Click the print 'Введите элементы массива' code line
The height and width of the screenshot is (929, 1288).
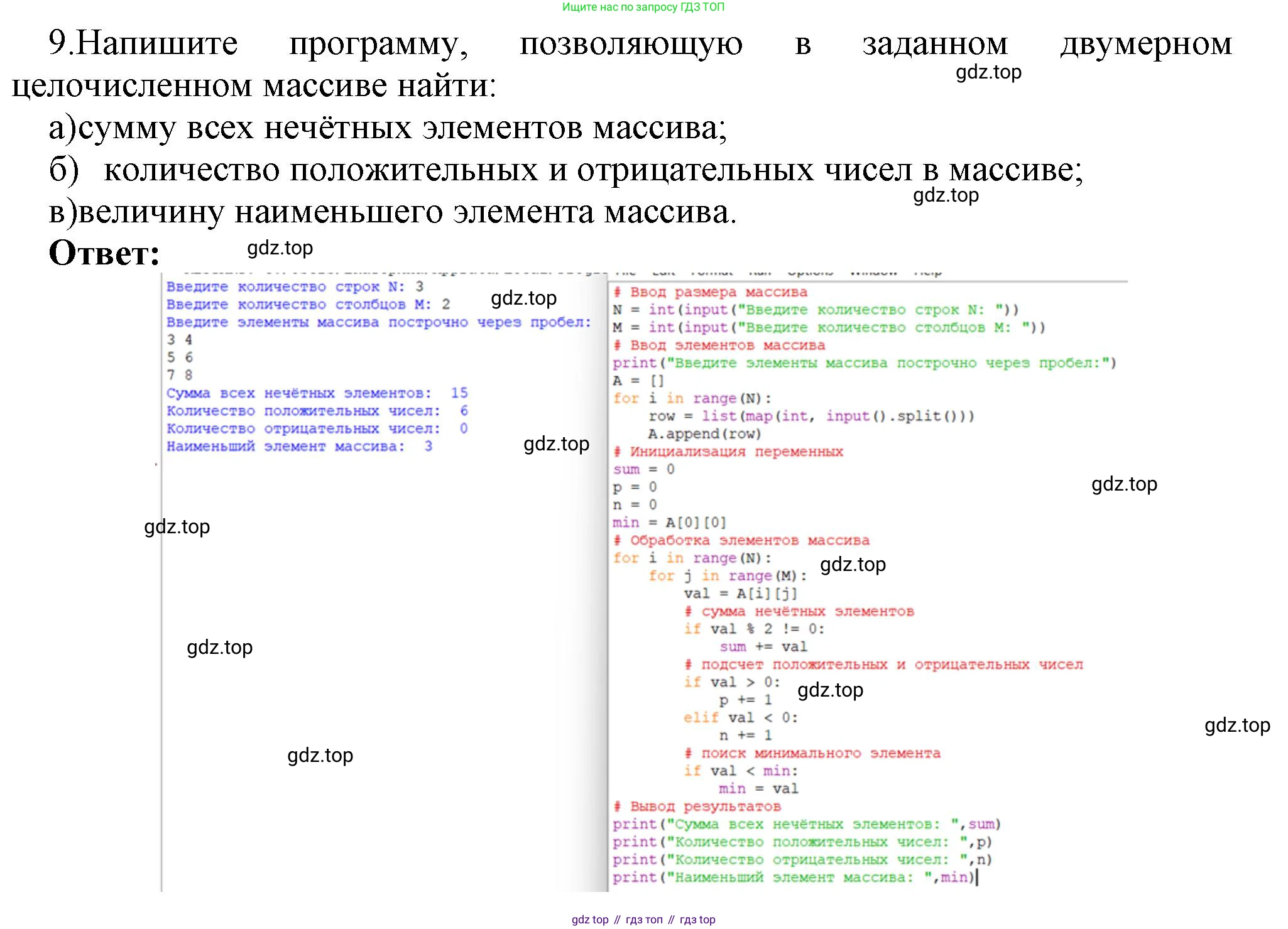click(865, 363)
